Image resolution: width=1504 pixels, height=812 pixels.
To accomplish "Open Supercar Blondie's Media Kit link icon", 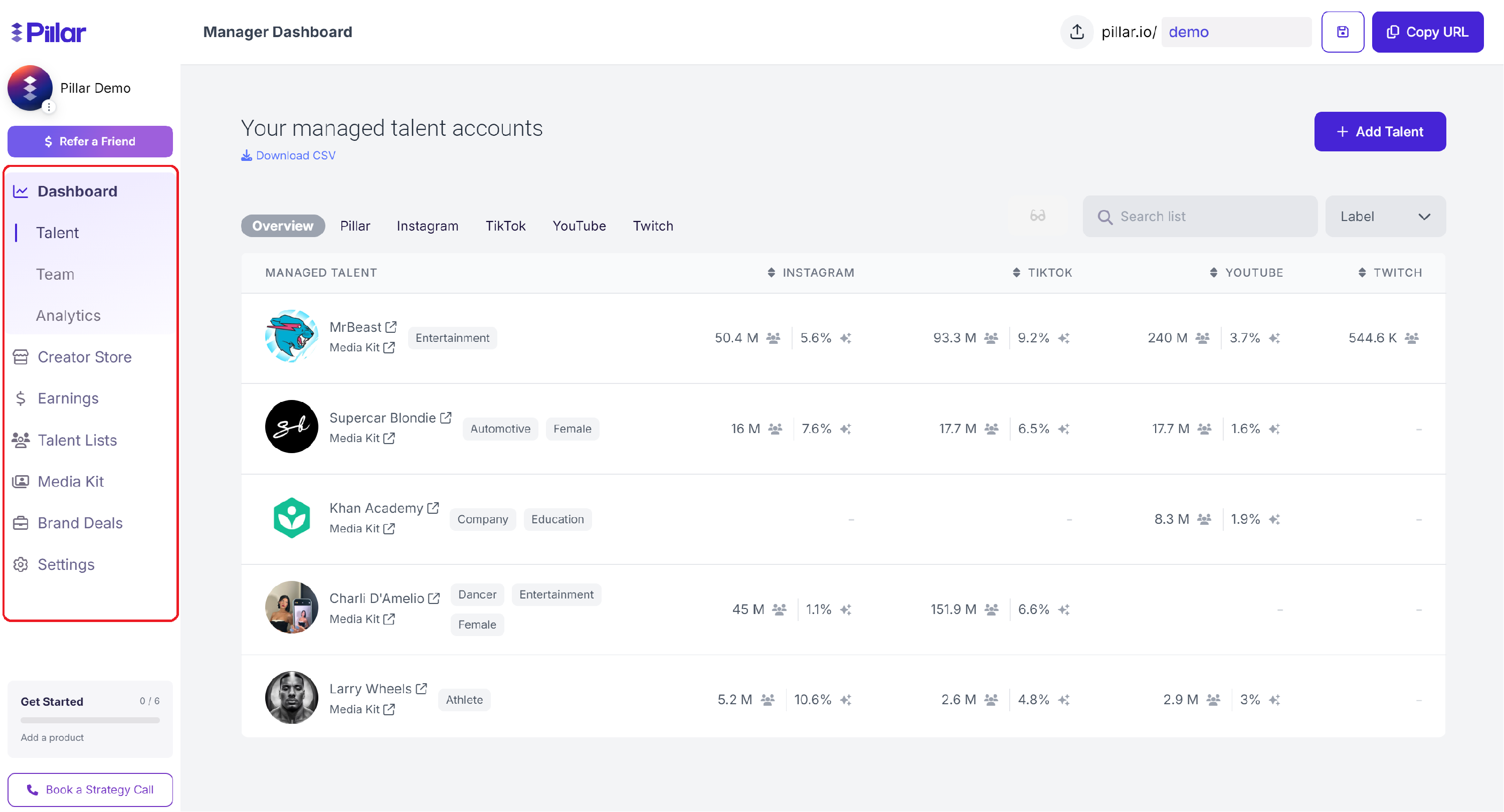I will [x=390, y=438].
